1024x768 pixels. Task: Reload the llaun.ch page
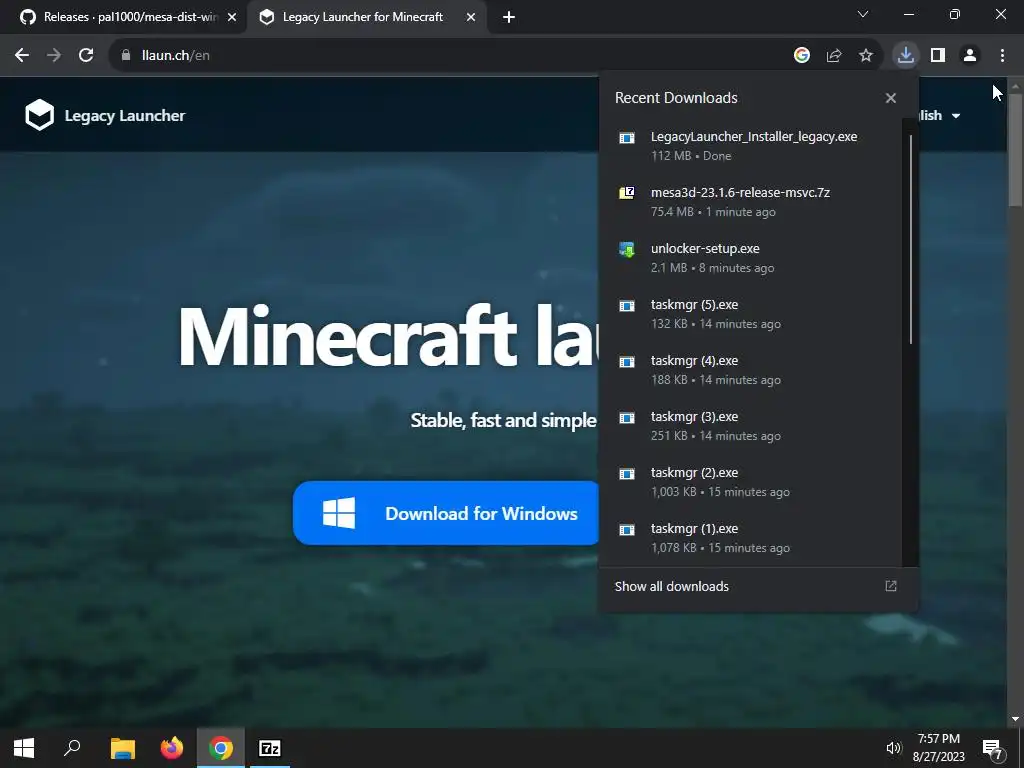(x=86, y=56)
